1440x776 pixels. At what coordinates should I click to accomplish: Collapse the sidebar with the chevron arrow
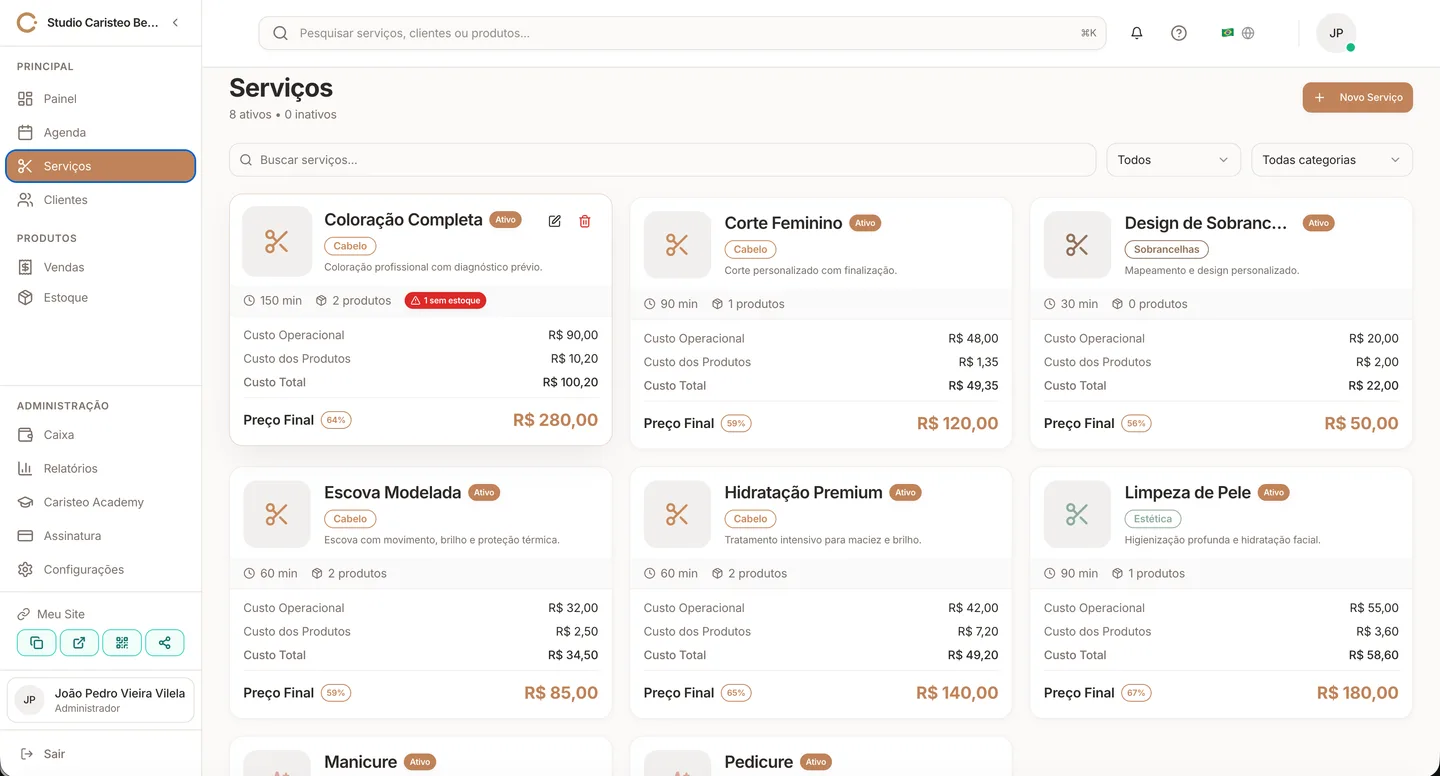click(176, 22)
